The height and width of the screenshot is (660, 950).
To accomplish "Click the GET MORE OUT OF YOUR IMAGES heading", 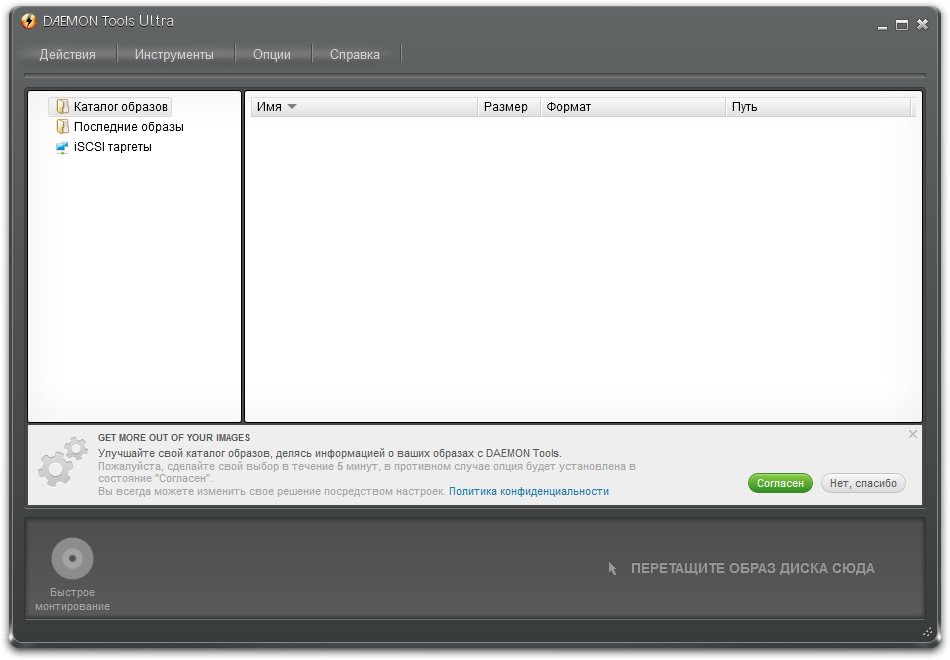I will [174, 438].
